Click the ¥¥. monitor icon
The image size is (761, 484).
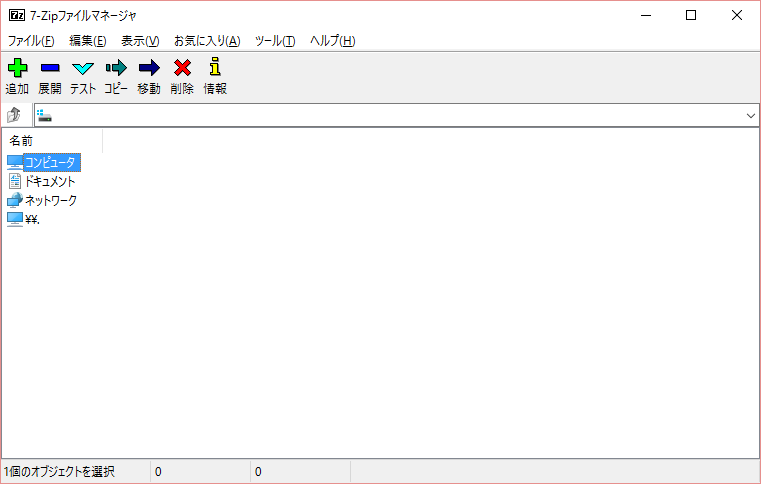click(x=15, y=219)
